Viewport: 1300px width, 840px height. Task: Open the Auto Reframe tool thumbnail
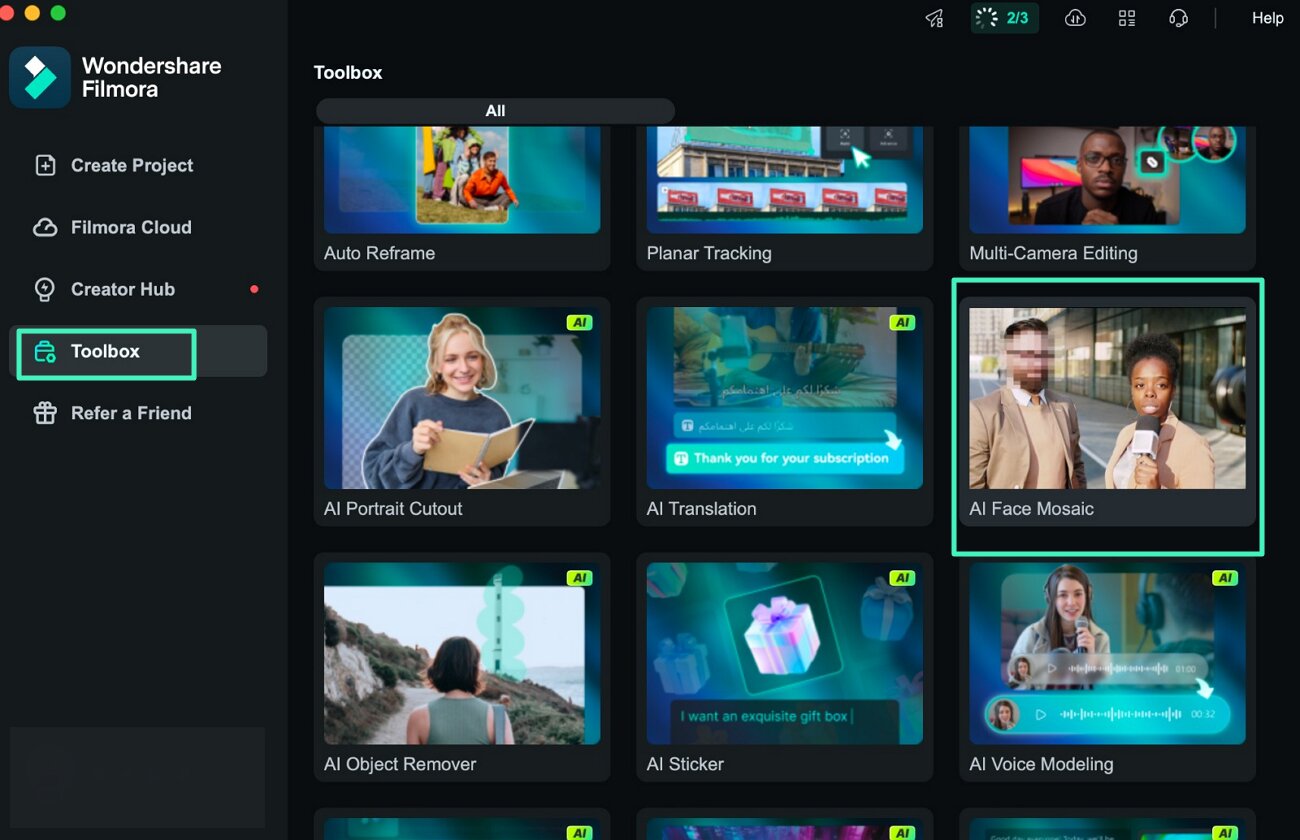462,180
